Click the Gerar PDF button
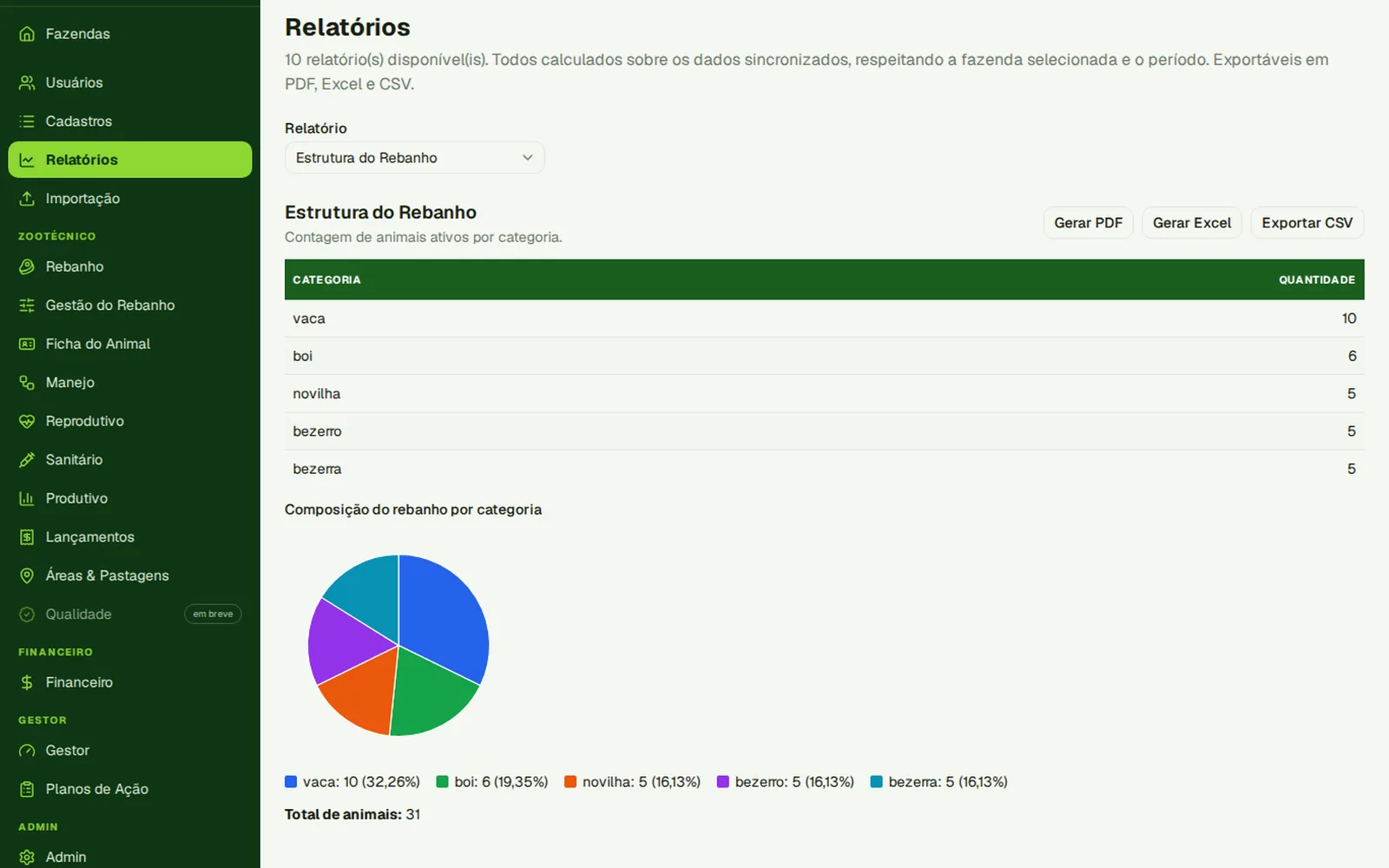Viewport: 1389px width, 868px height. [1088, 223]
